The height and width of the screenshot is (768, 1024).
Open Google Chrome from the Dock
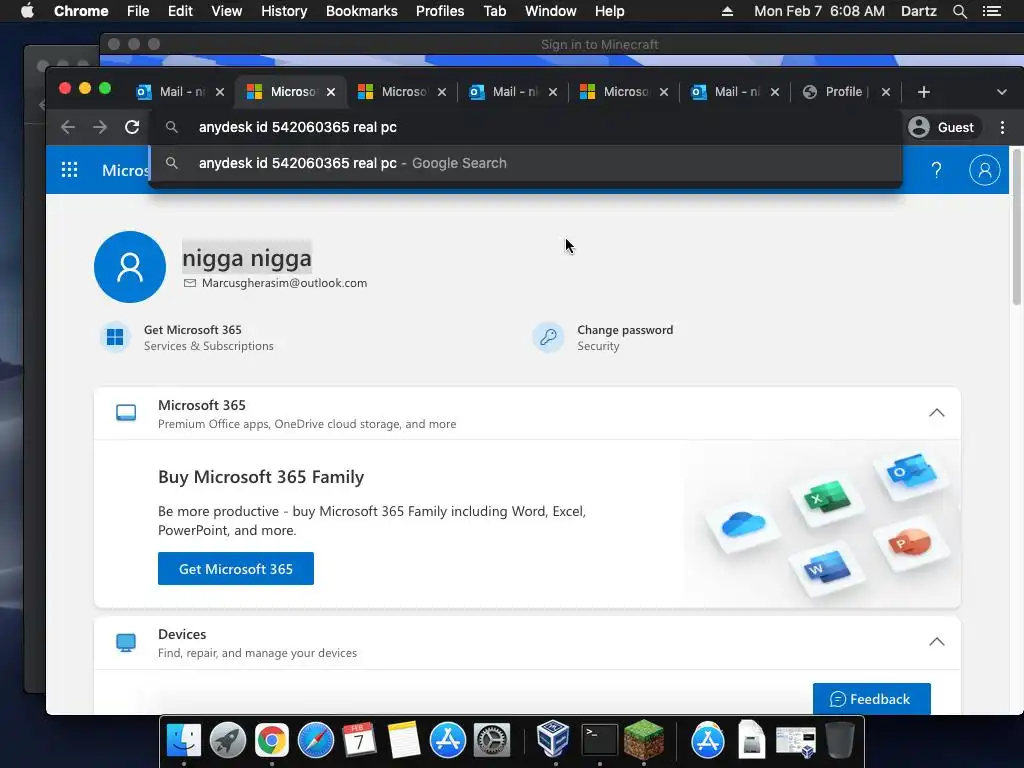click(x=272, y=740)
